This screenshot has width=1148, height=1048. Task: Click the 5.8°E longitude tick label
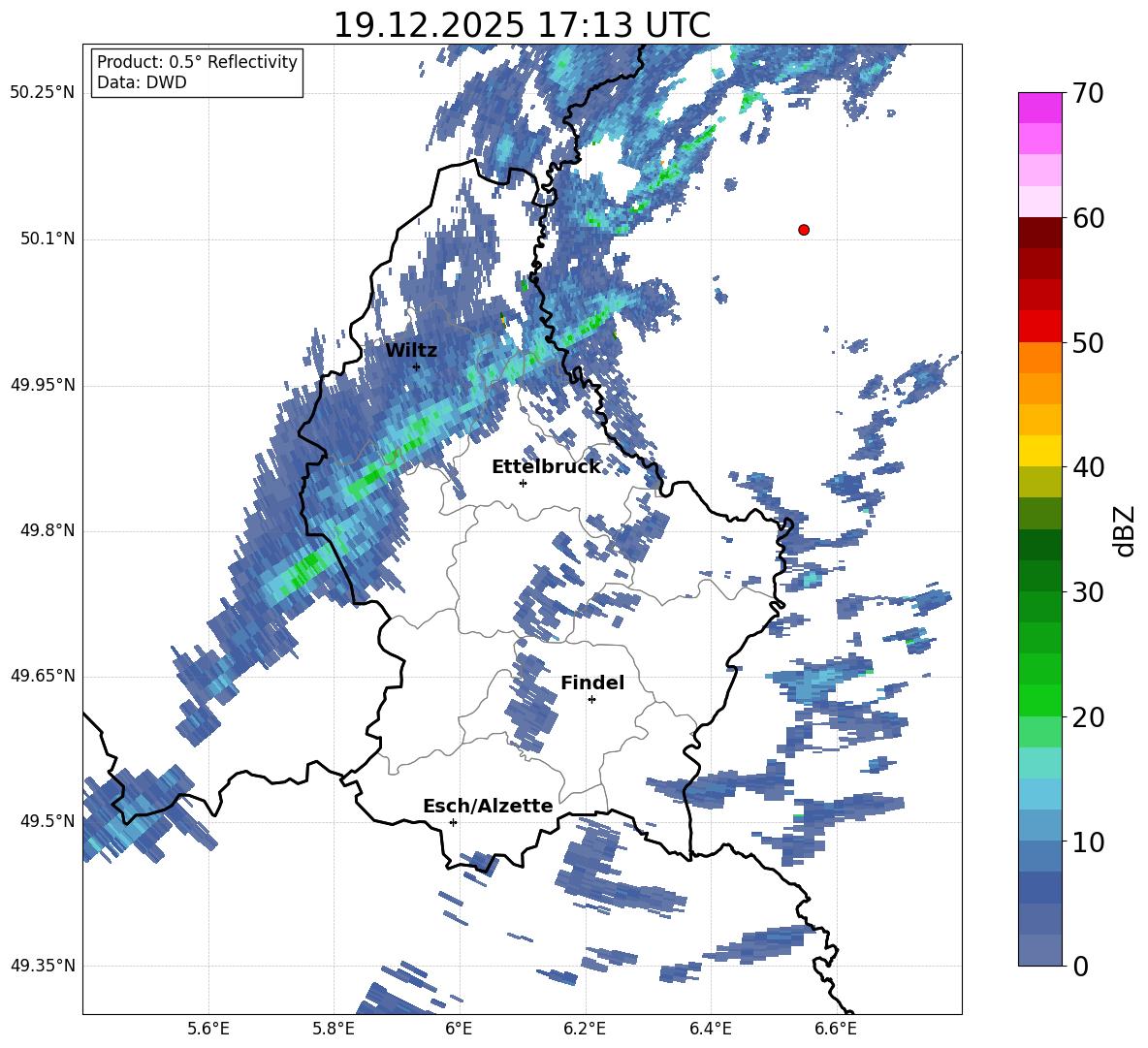point(334,1029)
